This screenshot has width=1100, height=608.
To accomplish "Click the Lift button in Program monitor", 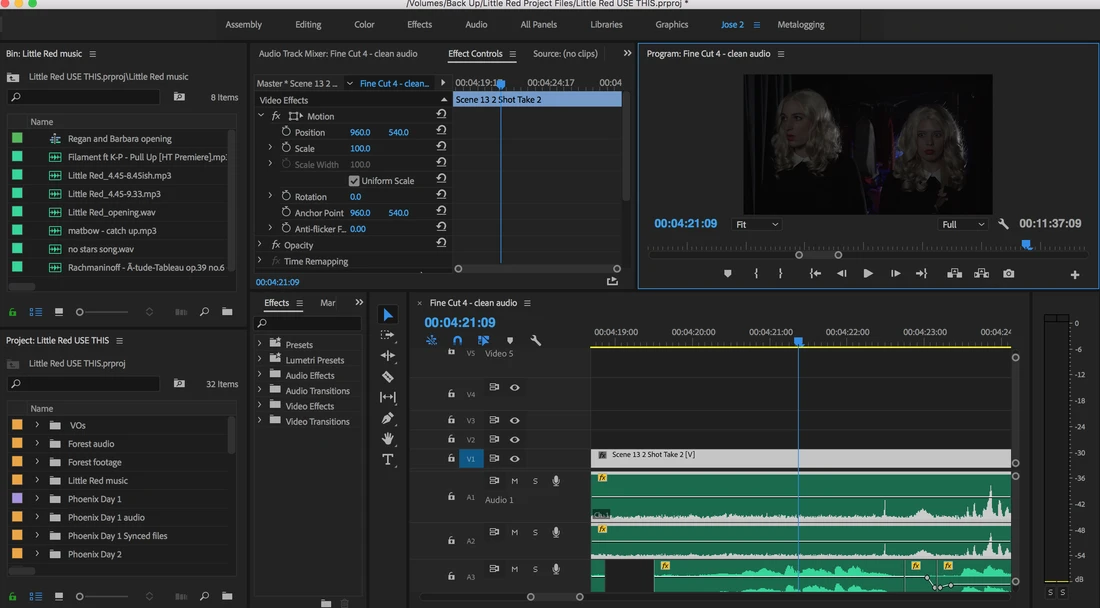I will (x=954, y=273).
